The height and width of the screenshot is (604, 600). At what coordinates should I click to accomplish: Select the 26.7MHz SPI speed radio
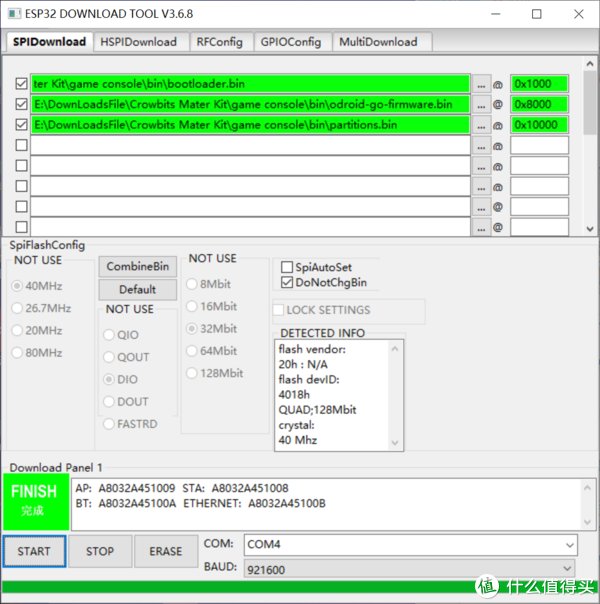click(x=17, y=308)
